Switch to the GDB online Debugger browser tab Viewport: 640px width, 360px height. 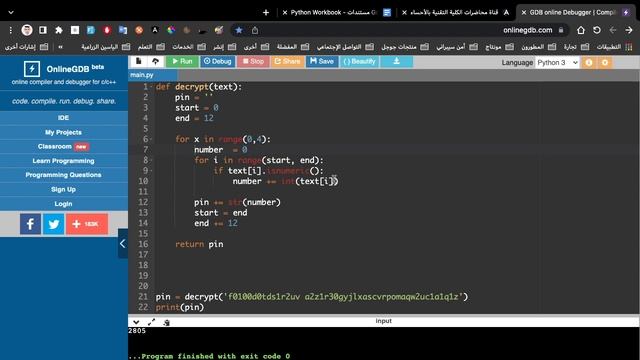[x=575, y=12]
